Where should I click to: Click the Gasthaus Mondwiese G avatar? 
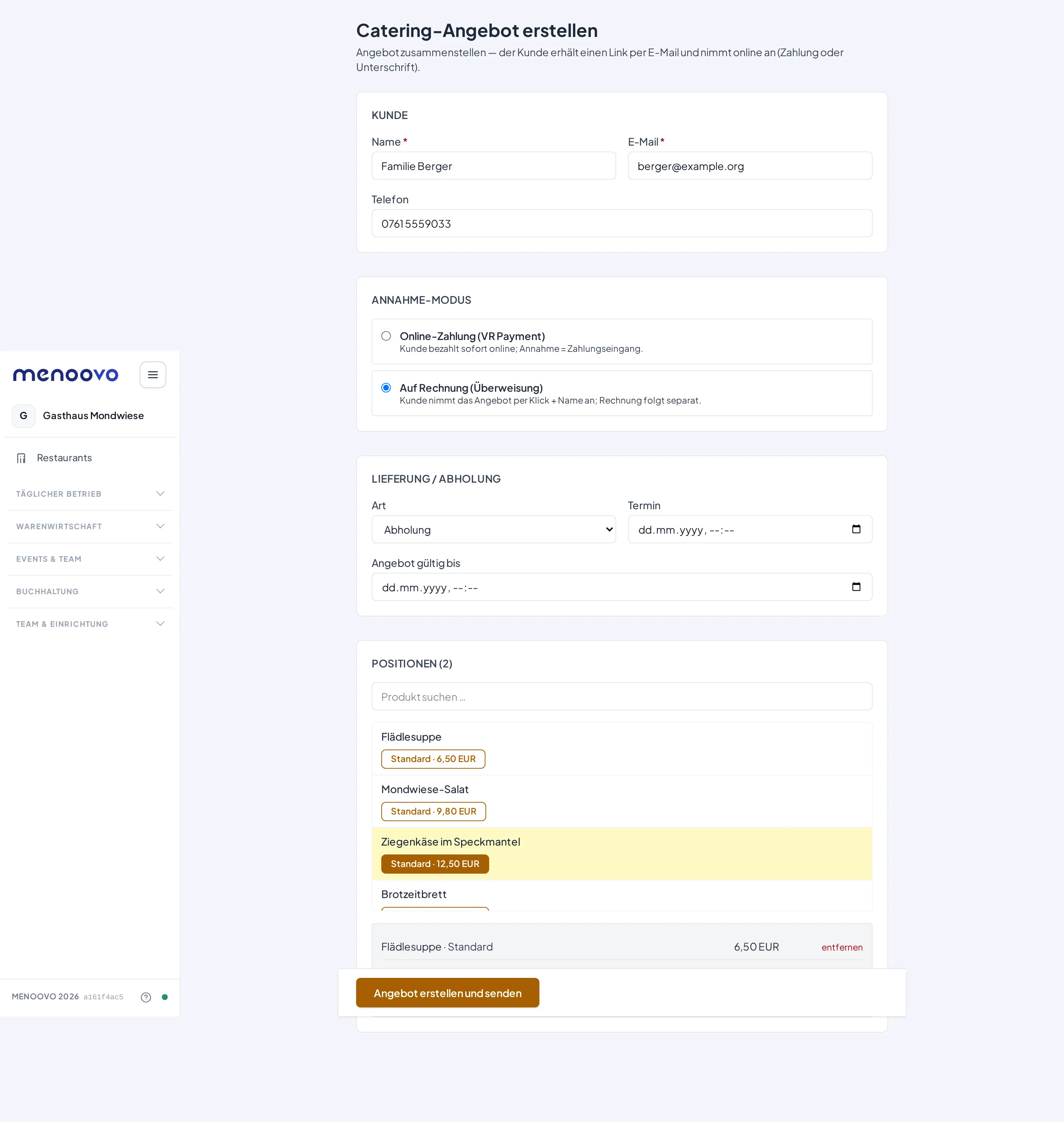pyautogui.click(x=23, y=416)
